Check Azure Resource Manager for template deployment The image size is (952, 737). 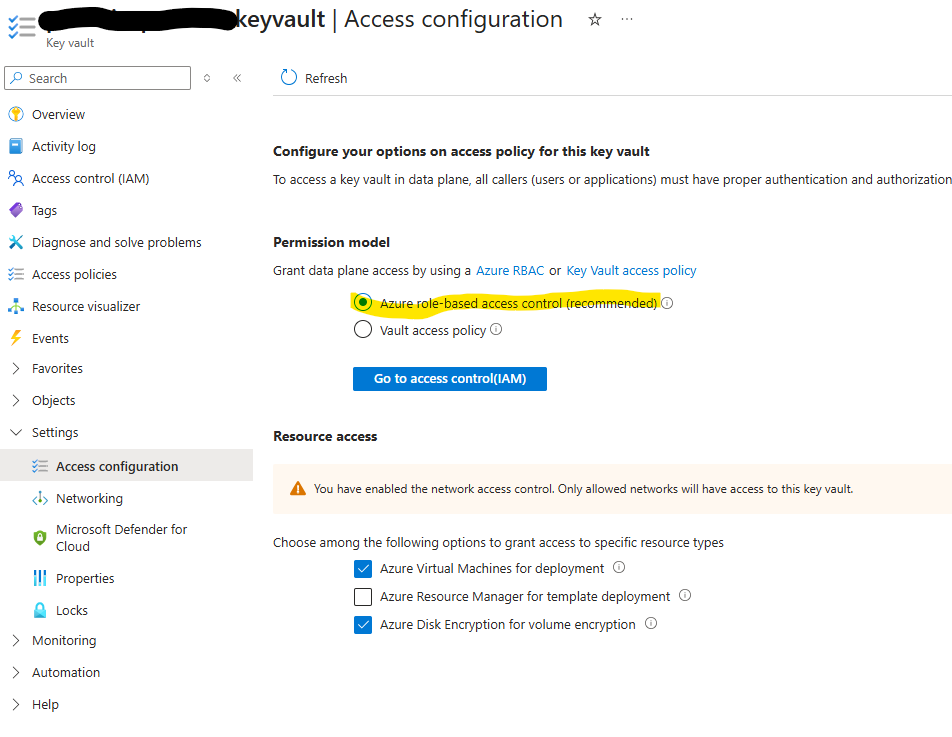pyautogui.click(x=362, y=597)
